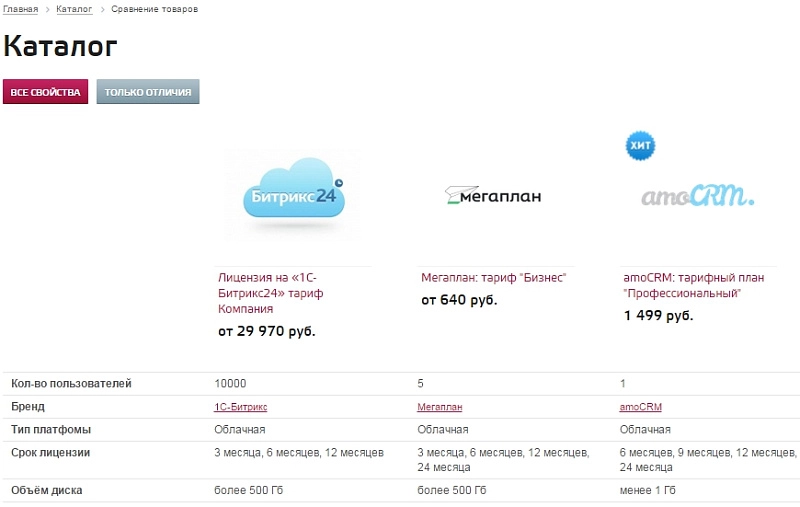Click the Битрикс24 cloud logo image

point(293,192)
